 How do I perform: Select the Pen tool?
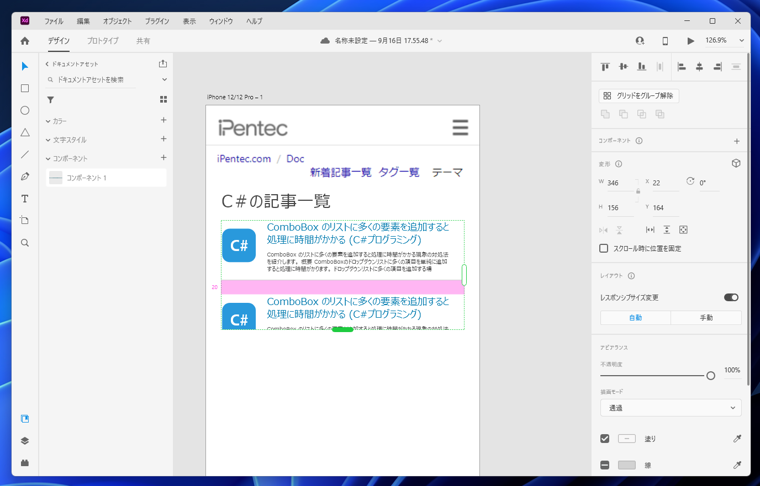[25, 176]
